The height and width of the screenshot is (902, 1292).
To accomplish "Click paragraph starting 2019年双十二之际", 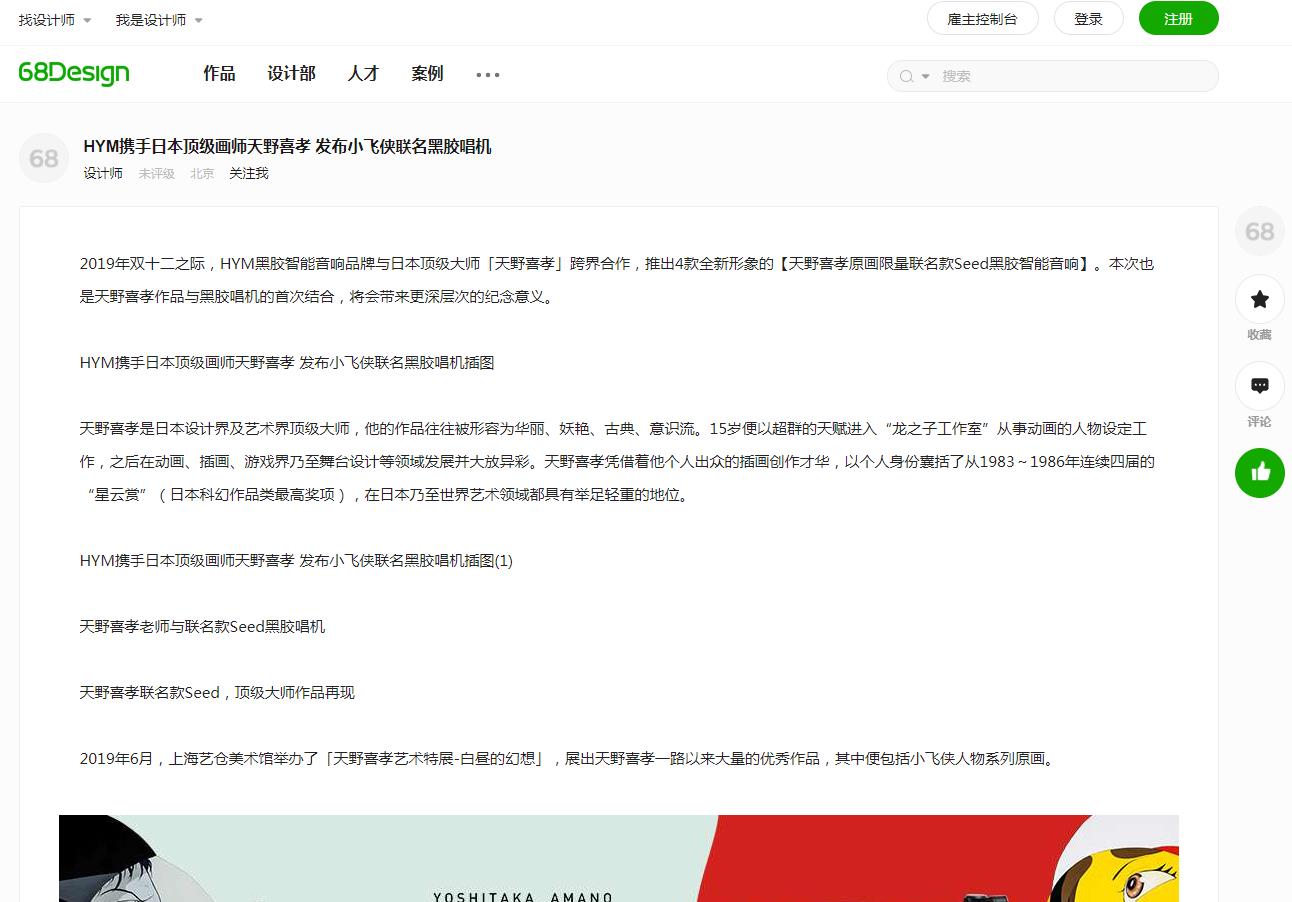I will point(617,280).
